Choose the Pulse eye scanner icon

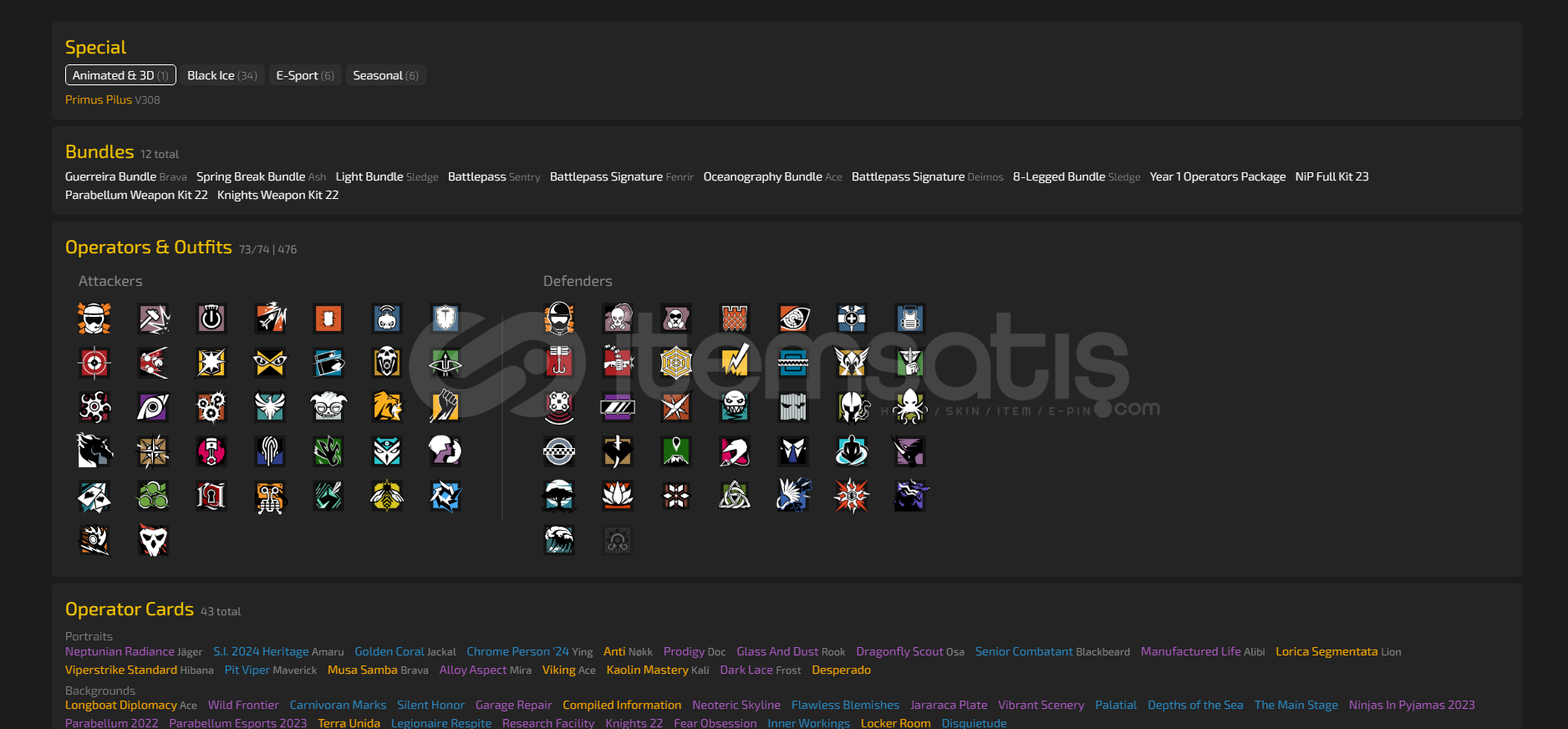pyautogui.click(x=793, y=319)
